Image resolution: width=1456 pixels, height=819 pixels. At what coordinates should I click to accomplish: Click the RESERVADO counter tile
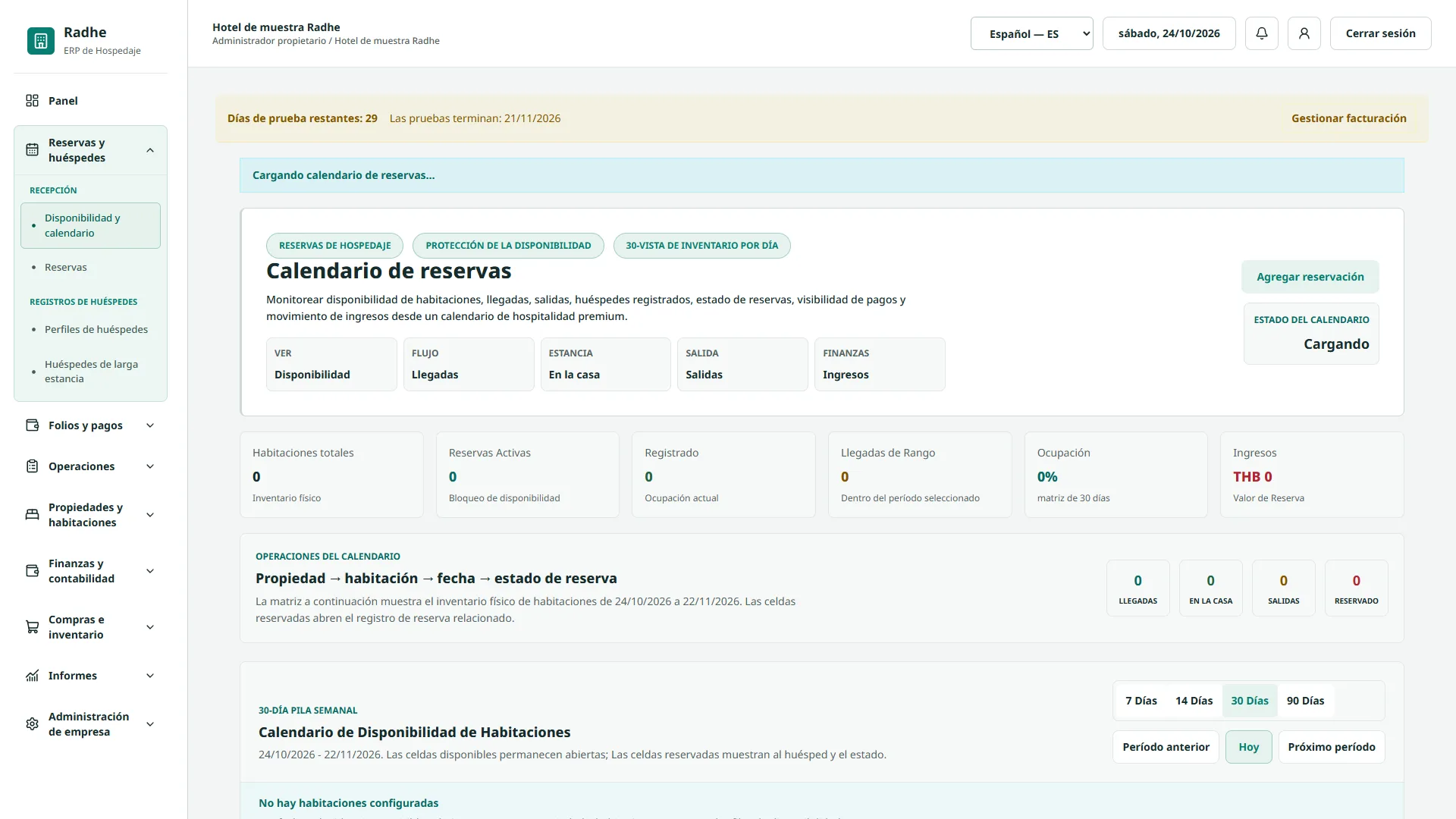(x=1357, y=588)
